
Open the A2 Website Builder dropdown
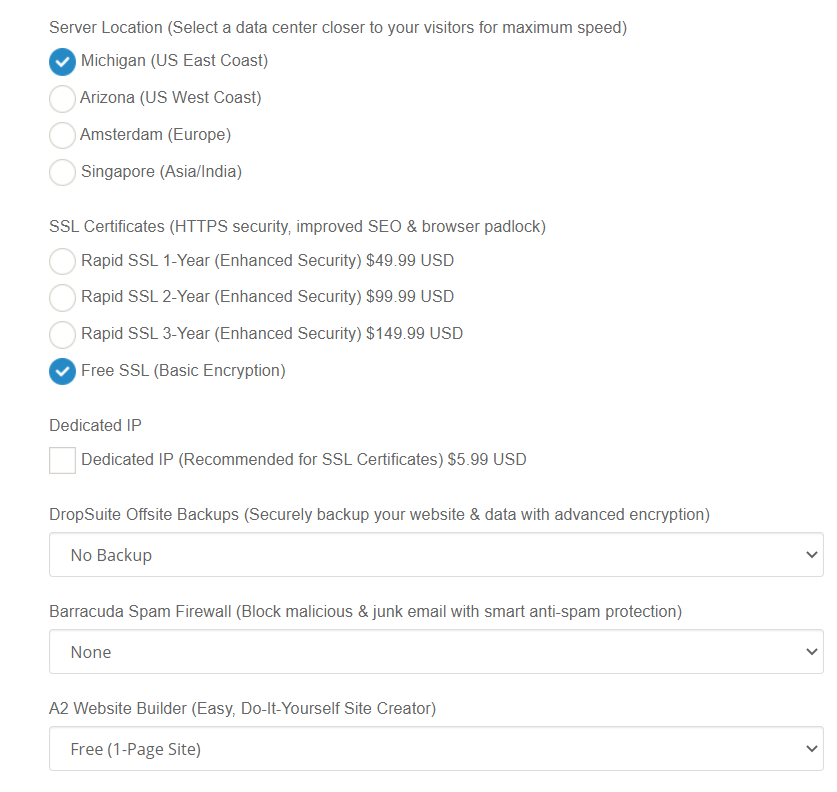[x=436, y=748]
